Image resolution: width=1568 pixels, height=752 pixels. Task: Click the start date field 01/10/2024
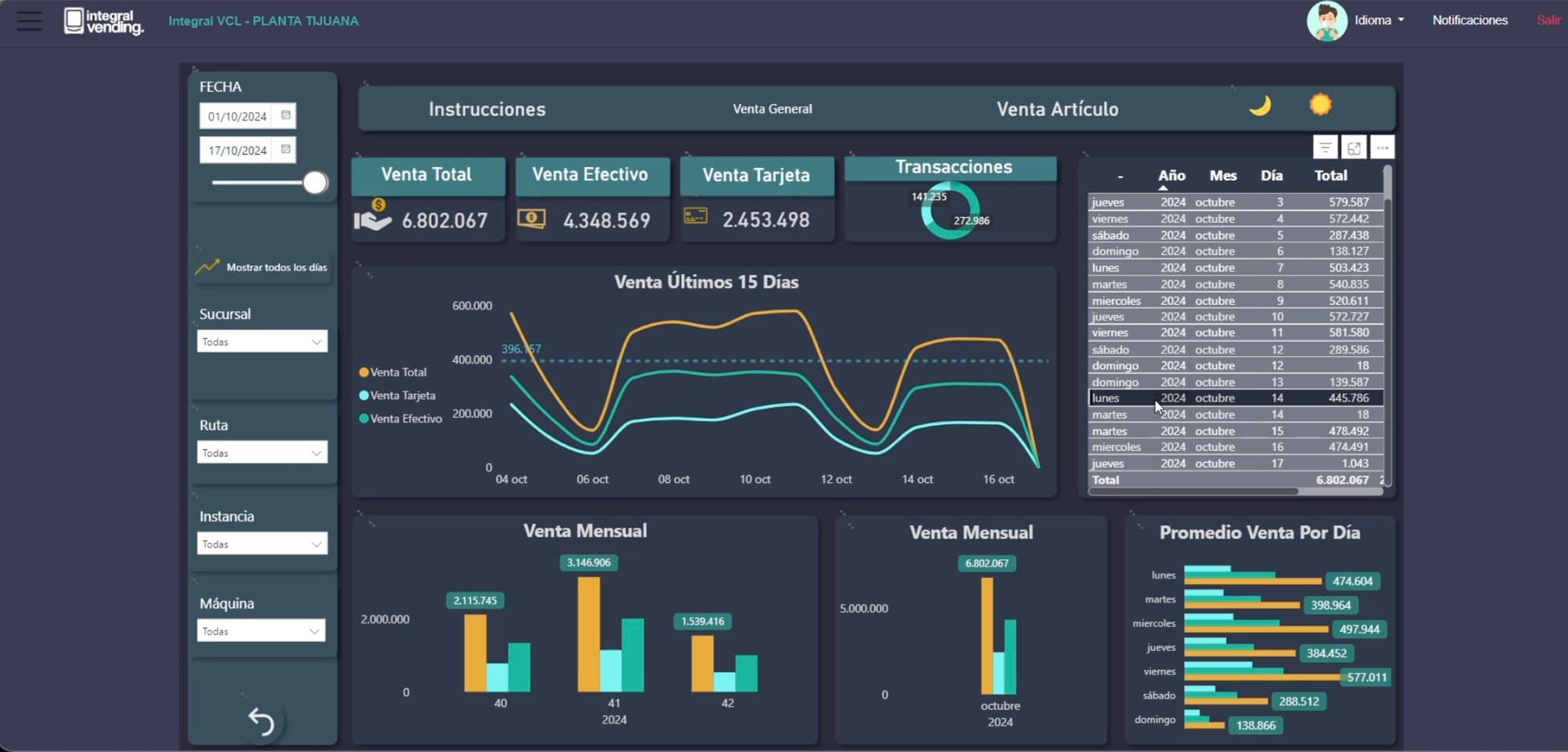[237, 116]
